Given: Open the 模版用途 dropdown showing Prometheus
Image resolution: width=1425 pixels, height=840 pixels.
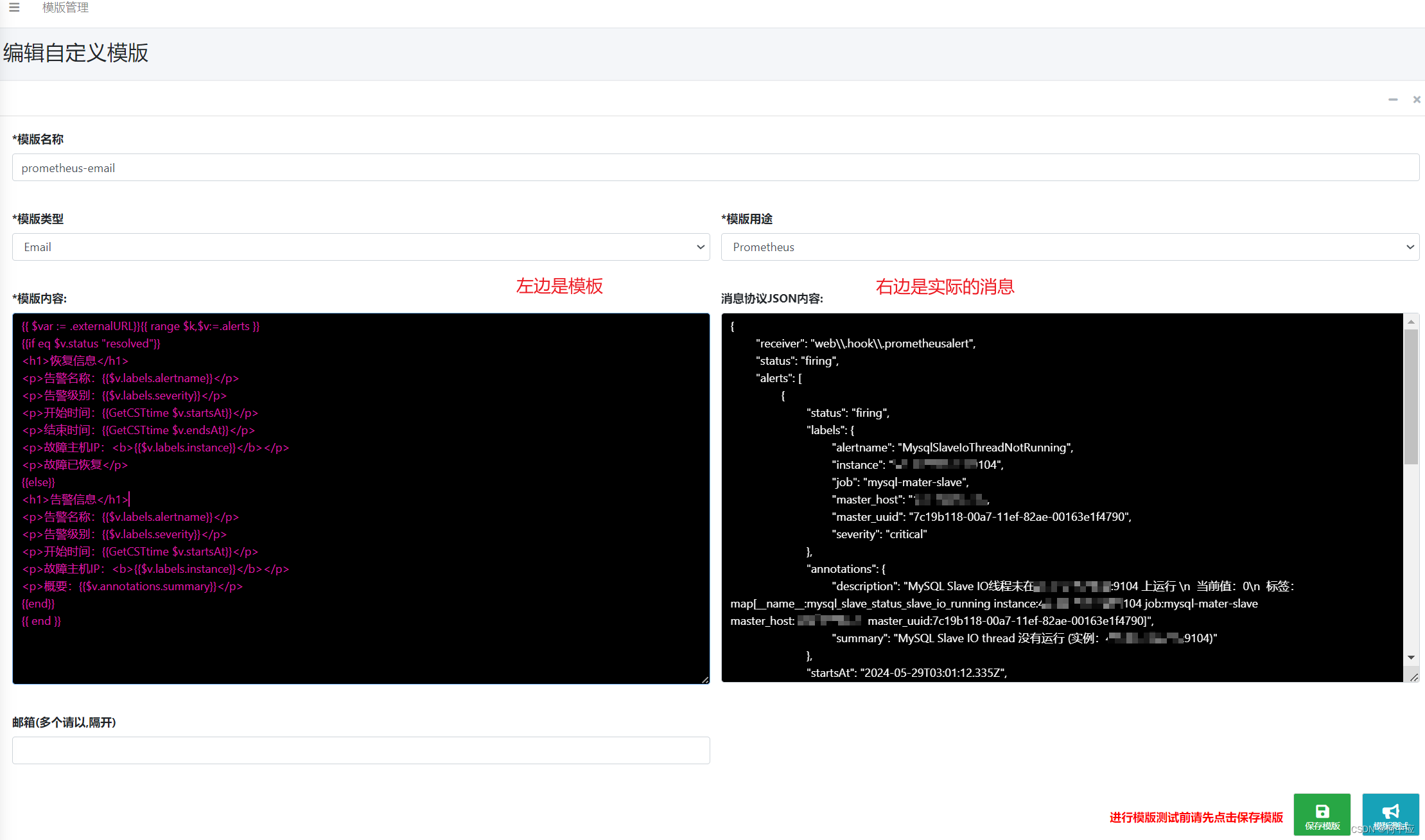Looking at the screenshot, I should coord(1070,247).
